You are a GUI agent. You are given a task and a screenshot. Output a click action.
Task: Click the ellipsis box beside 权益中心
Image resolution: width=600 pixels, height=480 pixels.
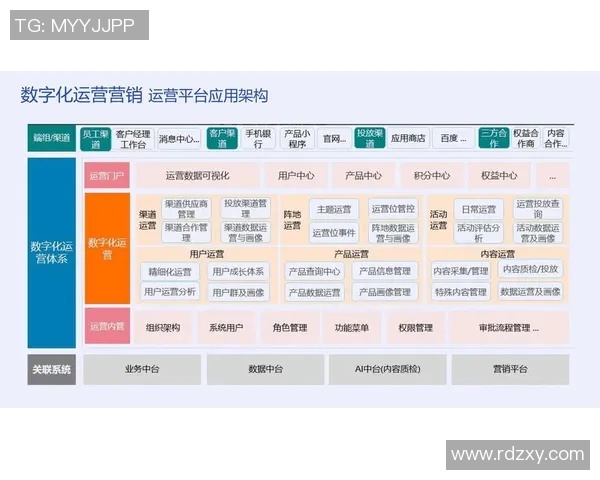tap(552, 175)
